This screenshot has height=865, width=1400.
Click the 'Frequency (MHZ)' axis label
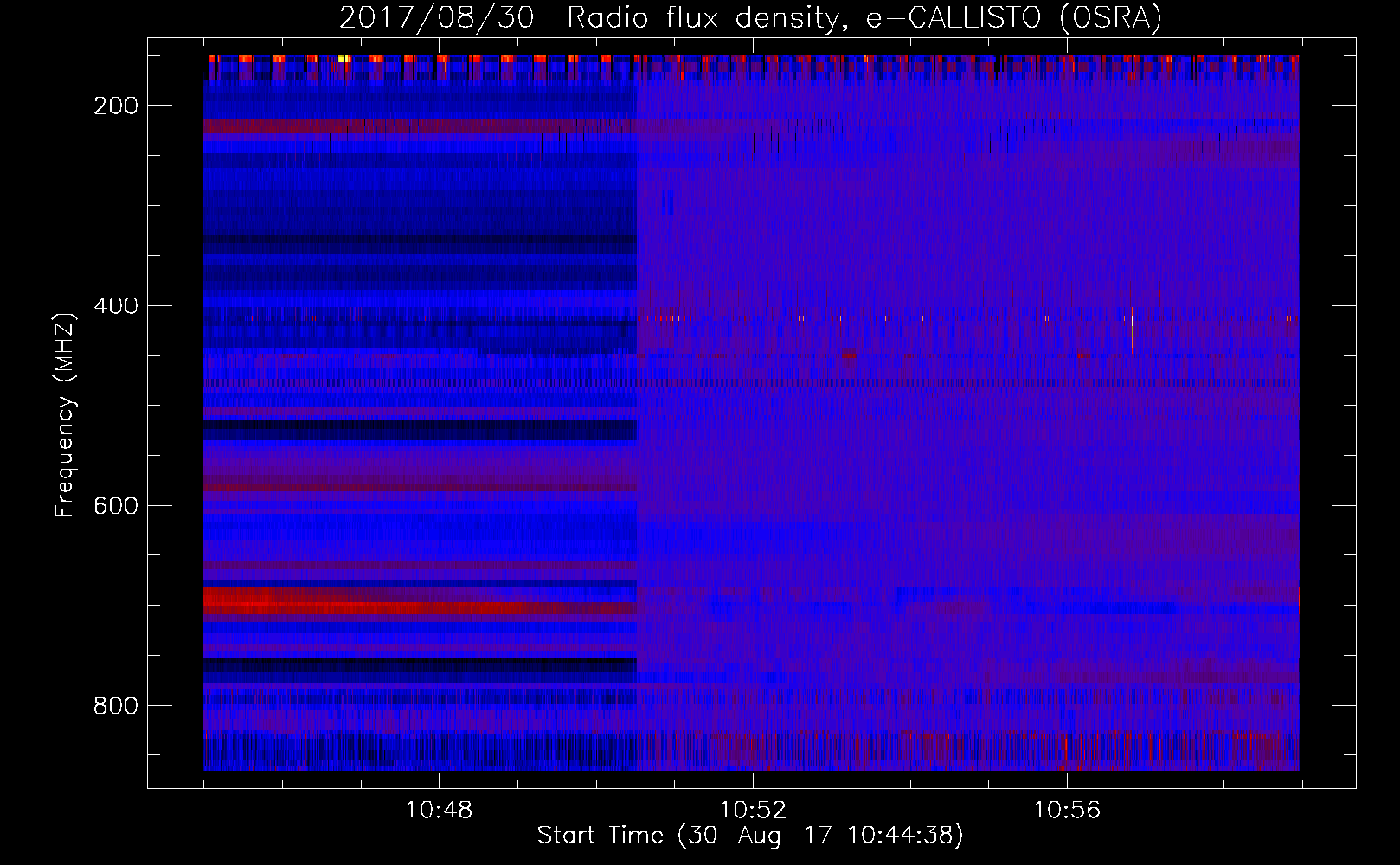click(x=65, y=415)
